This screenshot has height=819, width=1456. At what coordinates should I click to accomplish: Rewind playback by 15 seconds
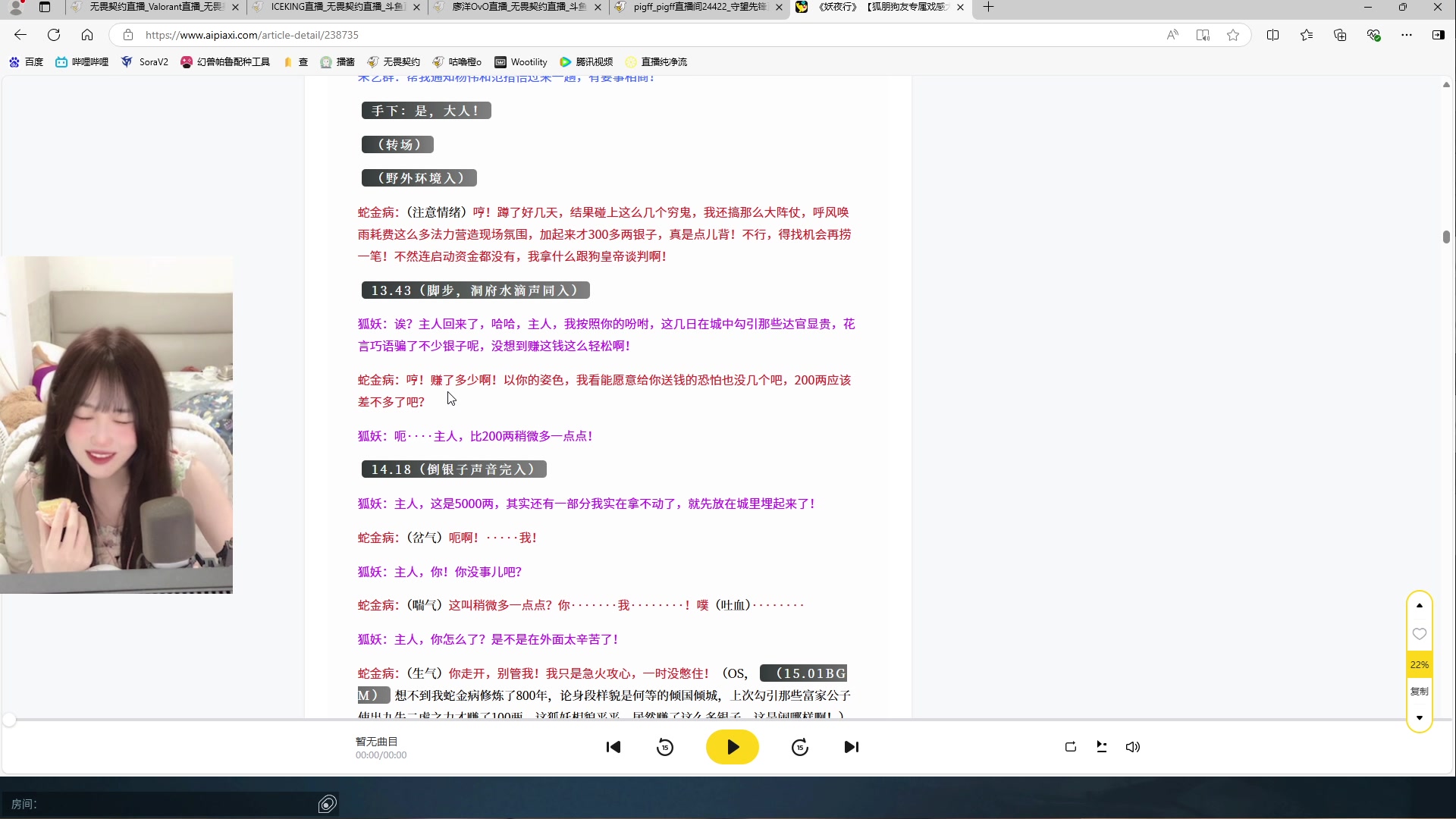664,747
